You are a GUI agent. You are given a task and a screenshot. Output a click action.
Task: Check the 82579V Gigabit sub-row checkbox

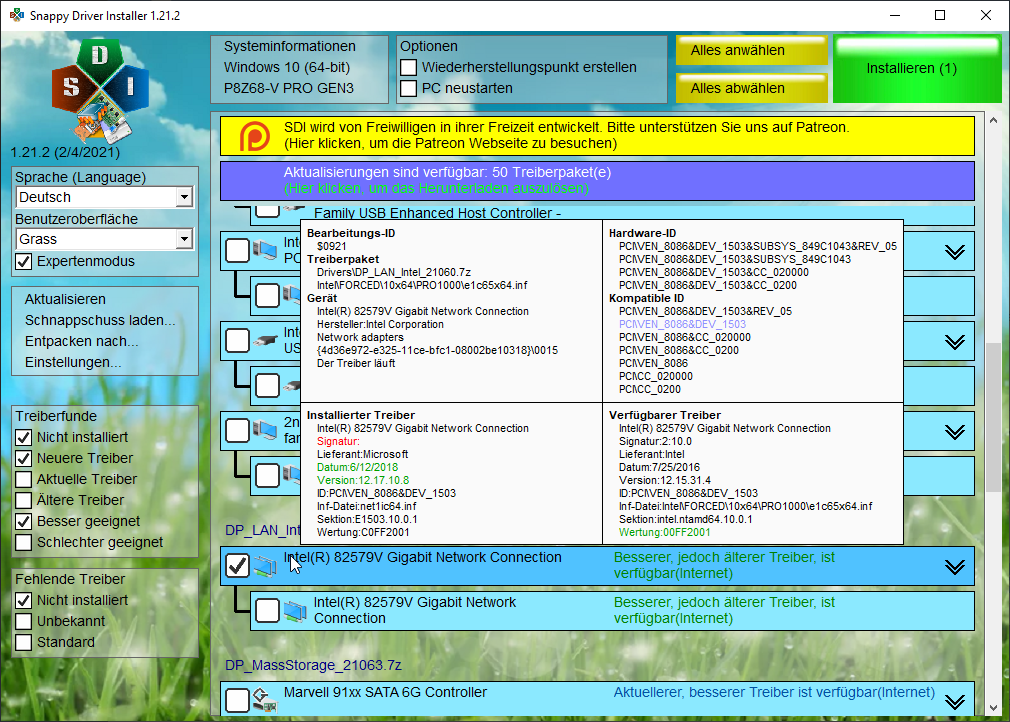coord(267,611)
